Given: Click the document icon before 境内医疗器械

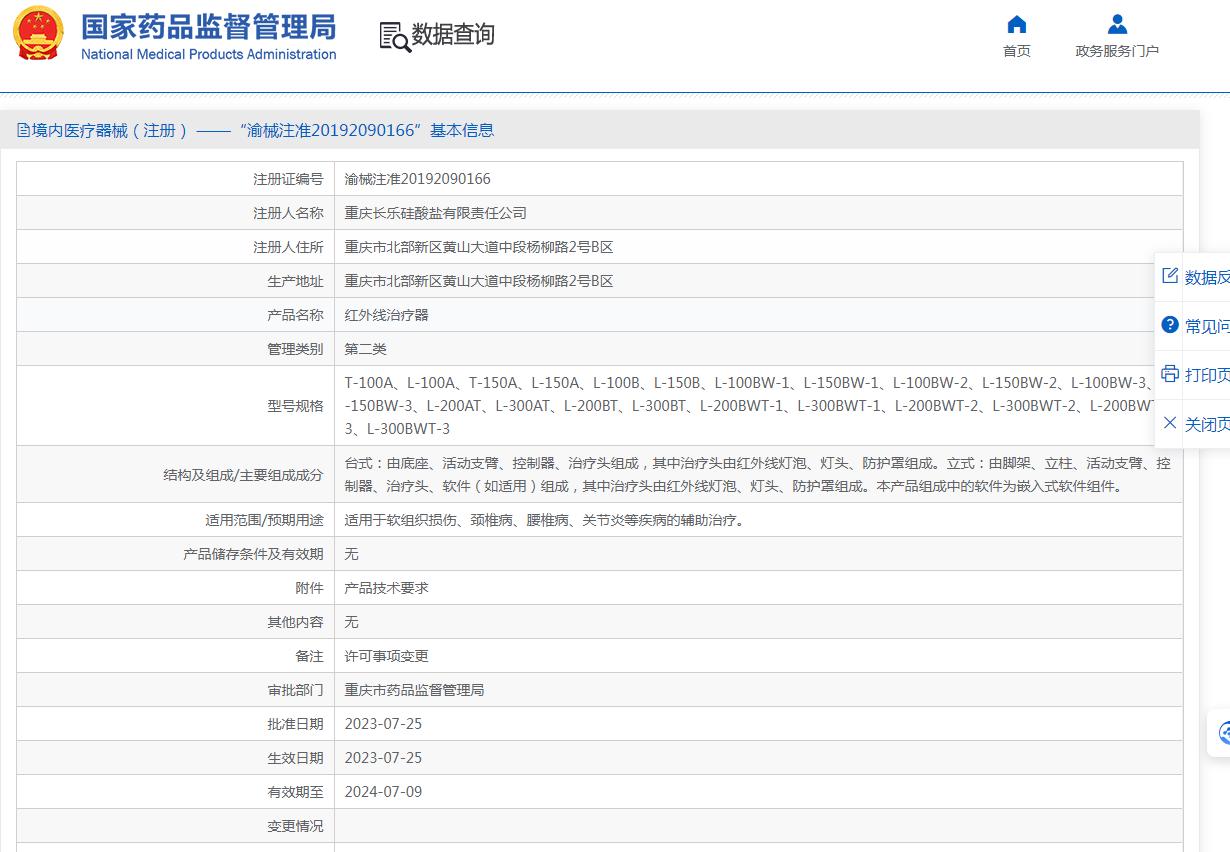Looking at the screenshot, I should (23, 130).
